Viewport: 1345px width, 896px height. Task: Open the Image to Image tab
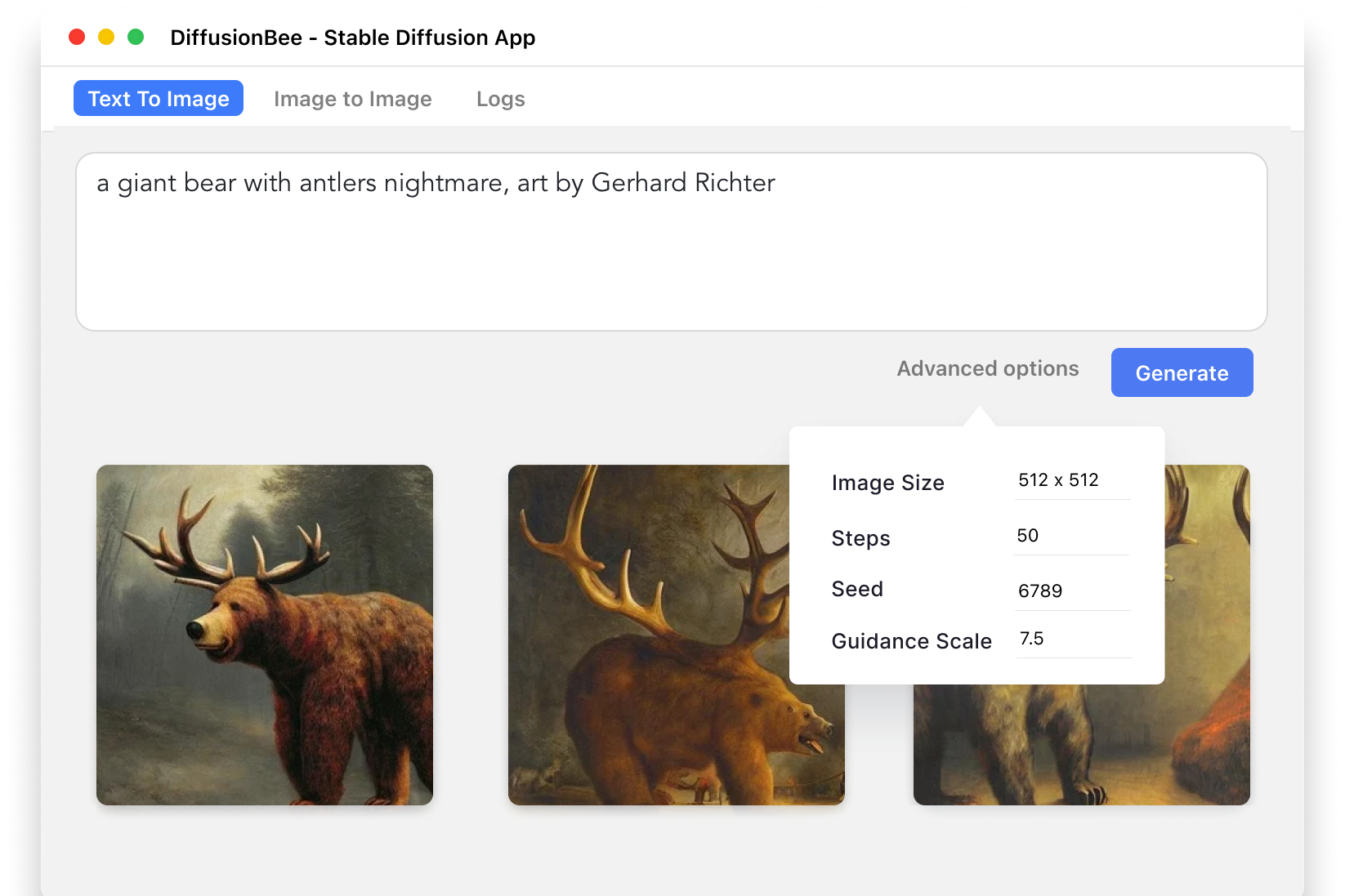pyautogui.click(x=352, y=99)
